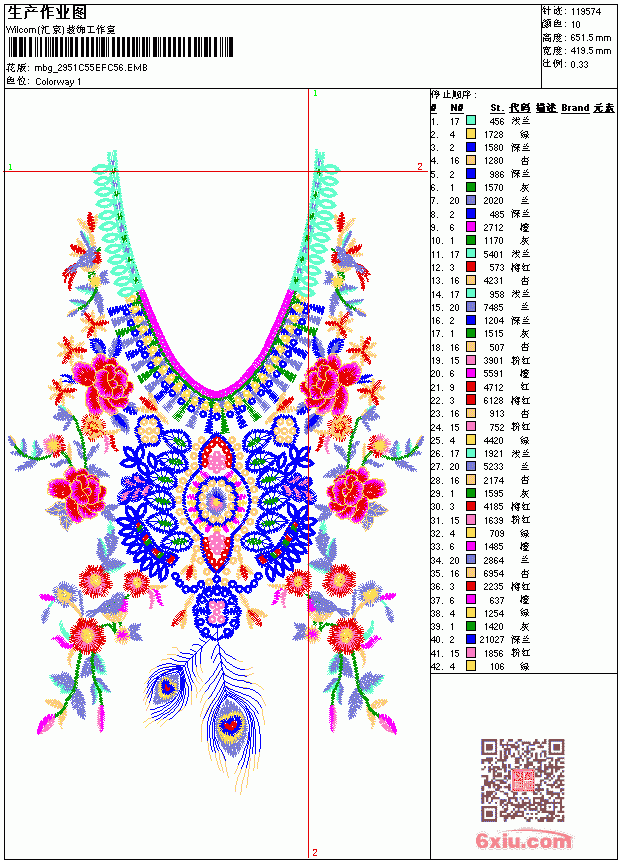620x860 pixels.
Task: Select the blue swatch beside 21027 stitches
Action: click(471, 639)
